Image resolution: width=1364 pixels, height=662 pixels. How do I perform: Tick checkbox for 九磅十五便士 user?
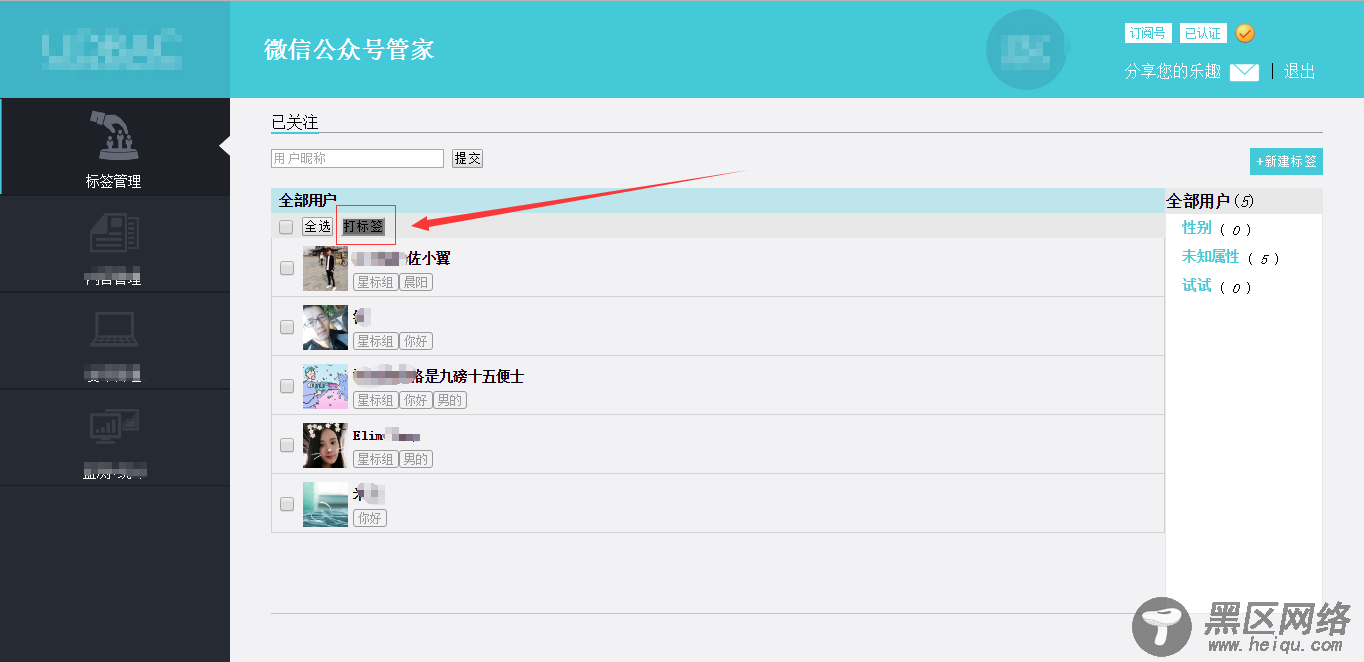[x=287, y=386]
